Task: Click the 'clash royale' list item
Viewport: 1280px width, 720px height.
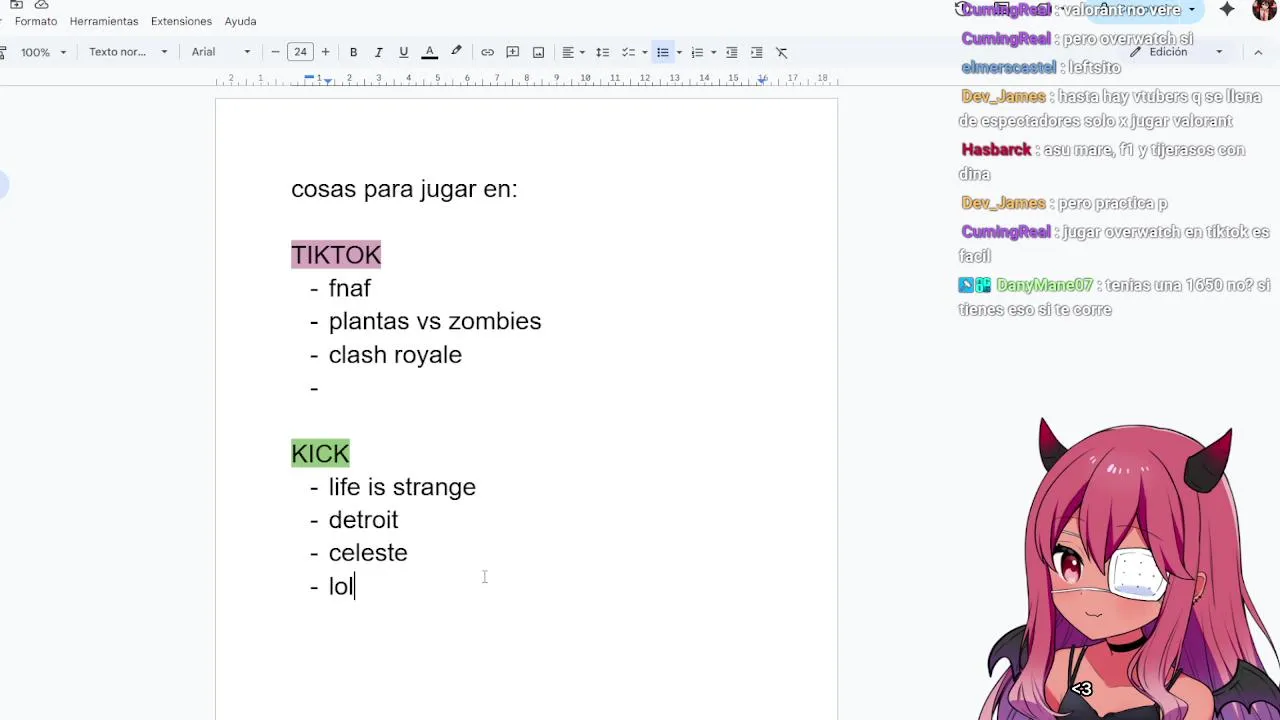Action: [395, 355]
